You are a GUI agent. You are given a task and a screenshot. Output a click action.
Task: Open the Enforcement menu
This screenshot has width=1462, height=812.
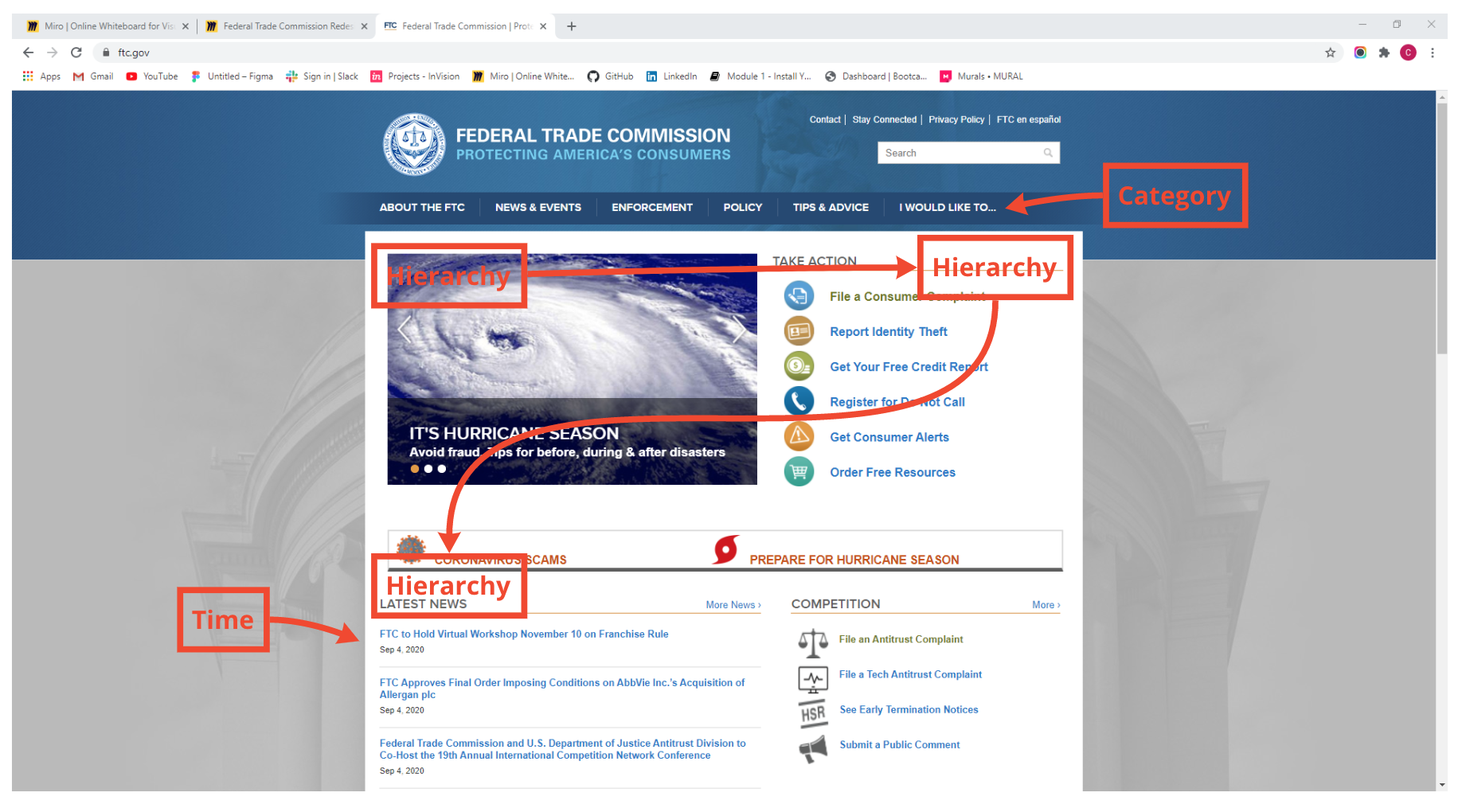[652, 207]
